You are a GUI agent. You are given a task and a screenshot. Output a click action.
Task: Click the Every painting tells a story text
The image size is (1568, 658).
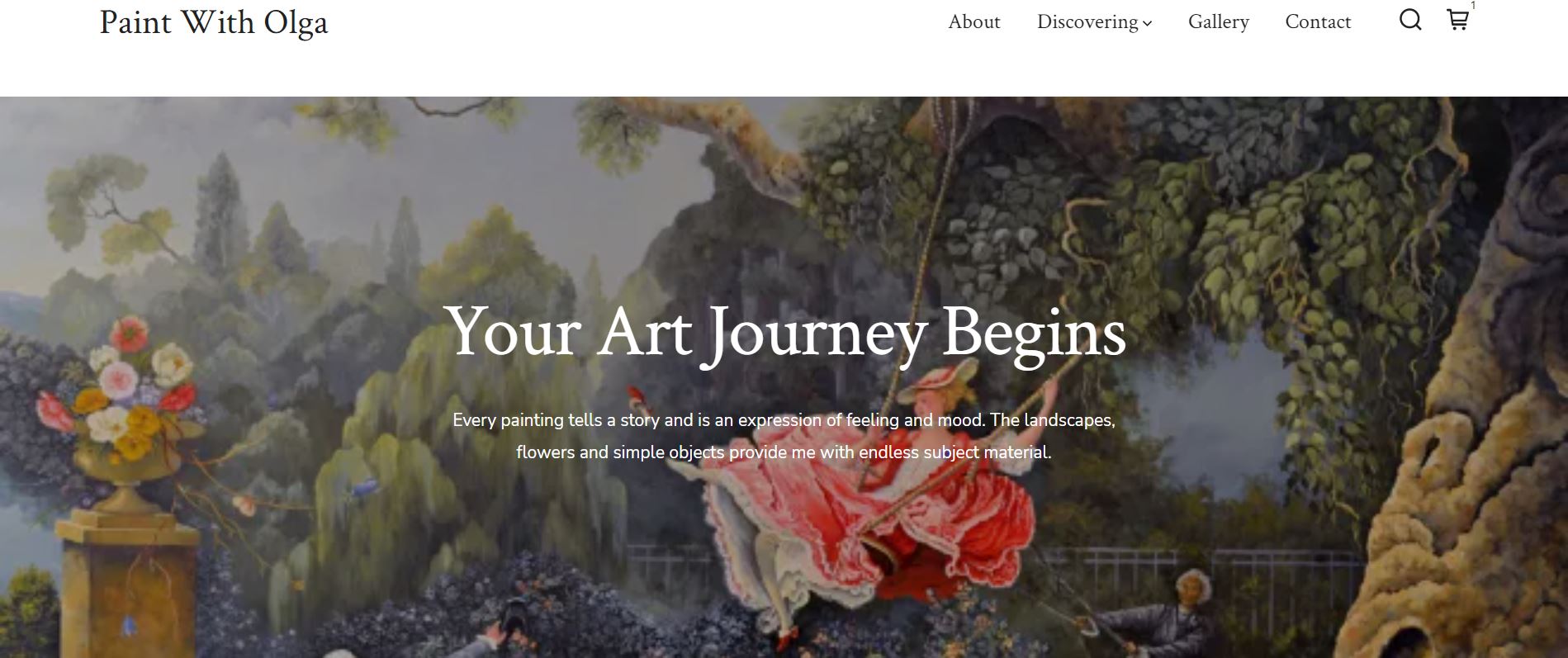pos(784,436)
